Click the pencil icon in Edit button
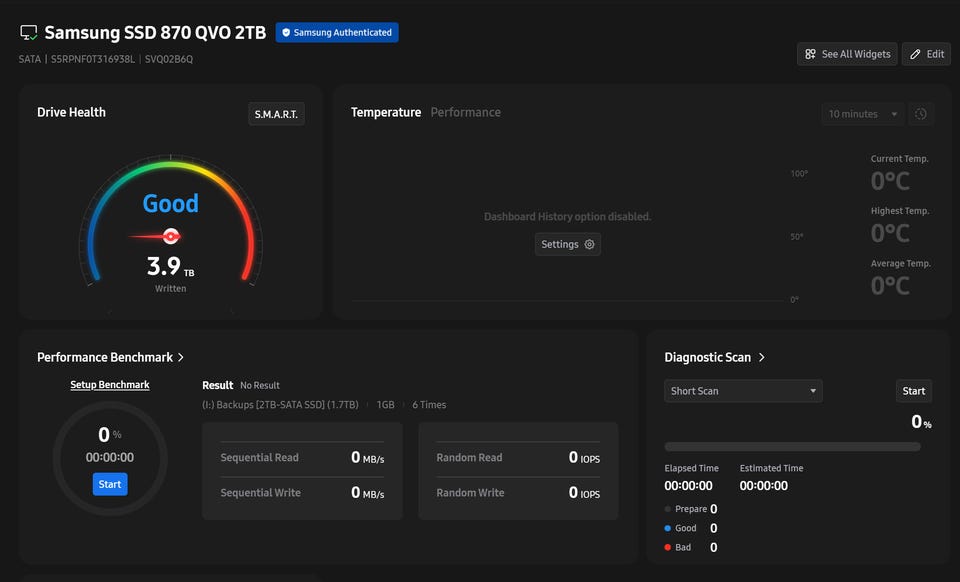960x582 pixels. coord(915,54)
